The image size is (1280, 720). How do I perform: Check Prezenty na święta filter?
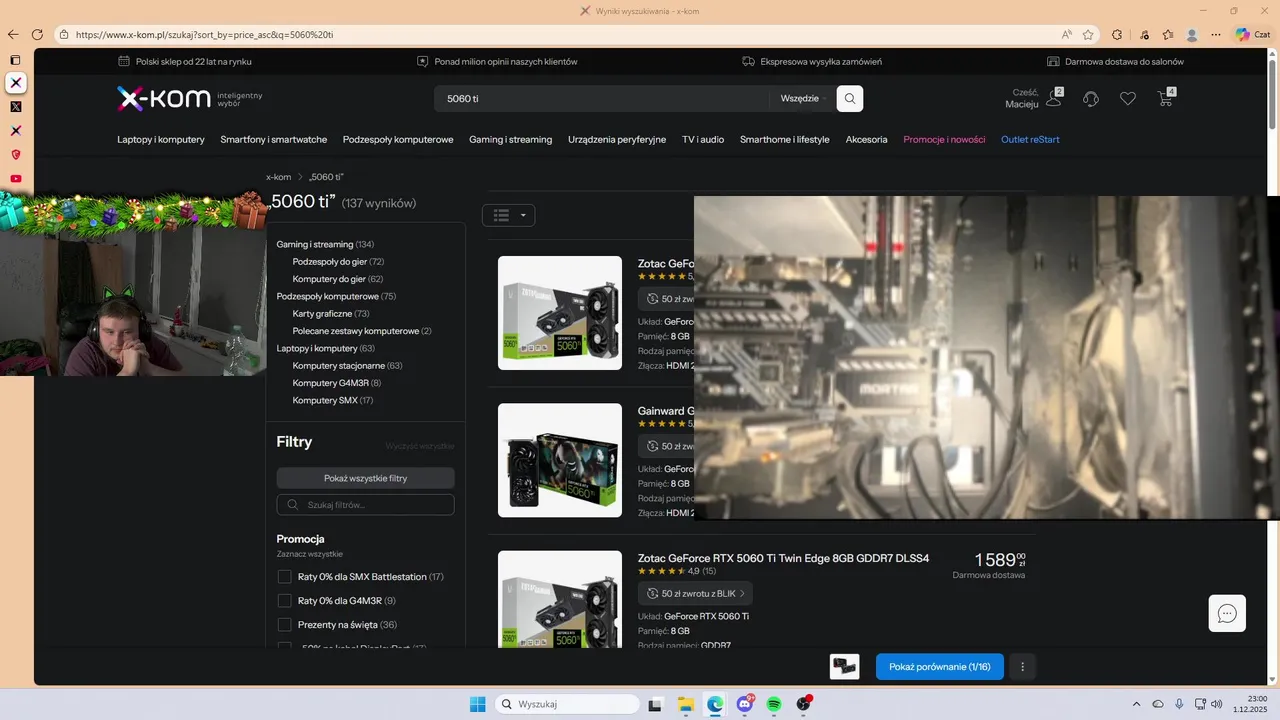(284, 625)
